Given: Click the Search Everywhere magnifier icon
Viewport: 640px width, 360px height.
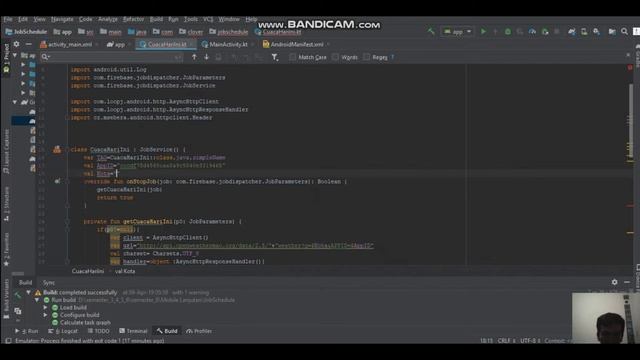Looking at the screenshot, I should pyautogui.click(x=624, y=31).
